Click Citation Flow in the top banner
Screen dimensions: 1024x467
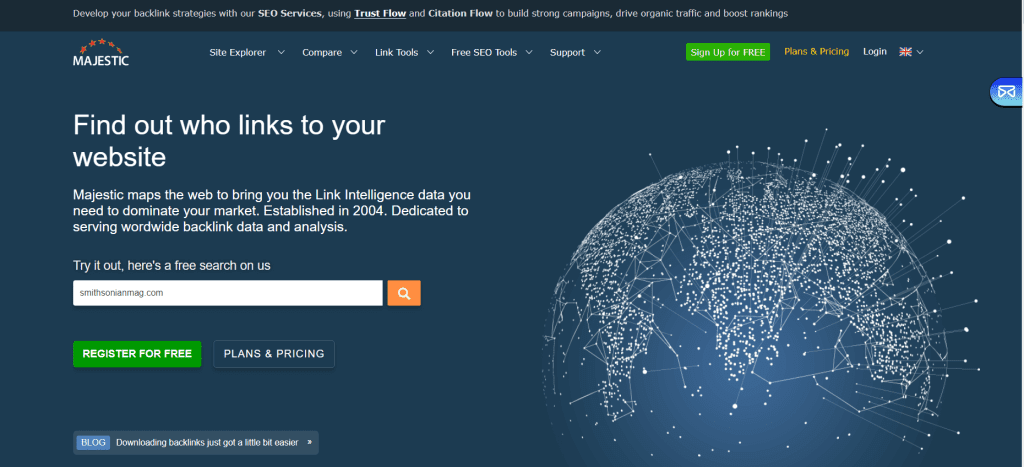(458, 13)
